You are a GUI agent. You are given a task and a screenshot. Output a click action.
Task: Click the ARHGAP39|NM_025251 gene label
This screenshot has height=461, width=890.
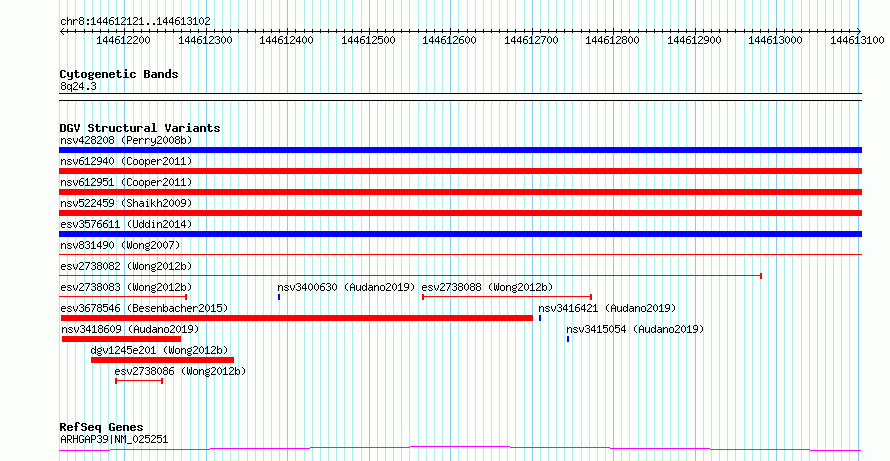(114, 439)
